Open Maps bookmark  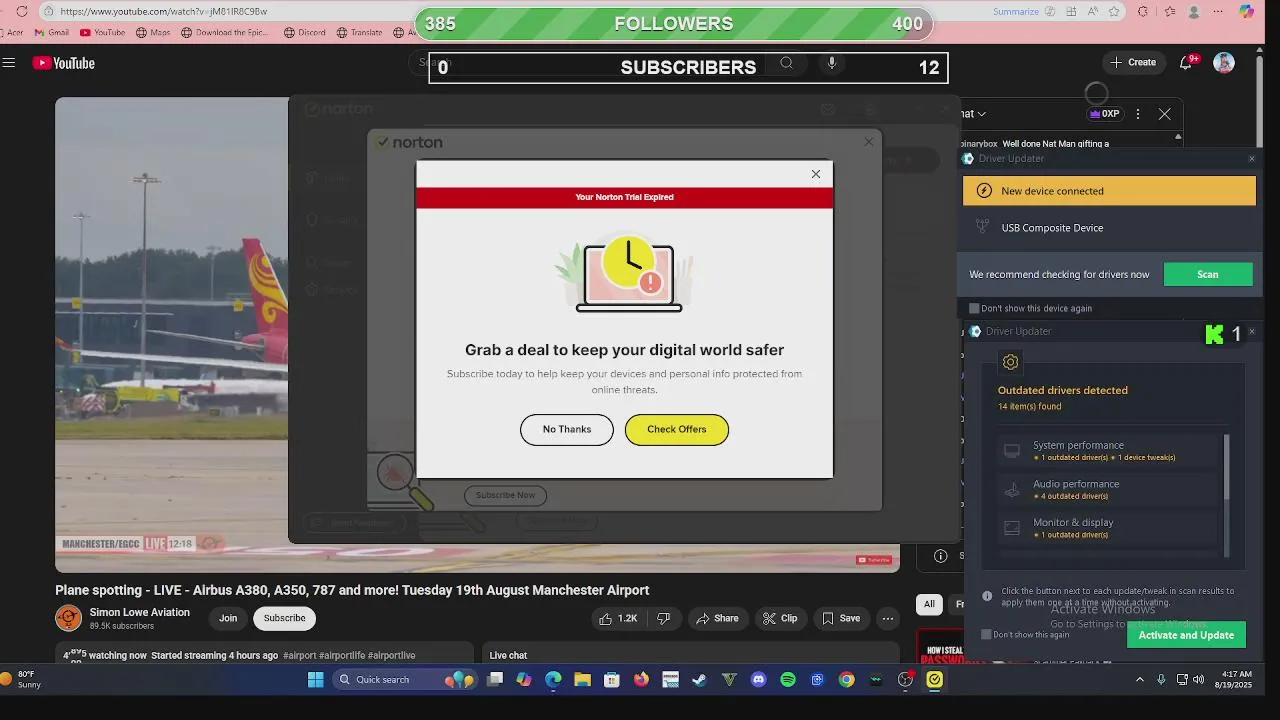point(153,32)
